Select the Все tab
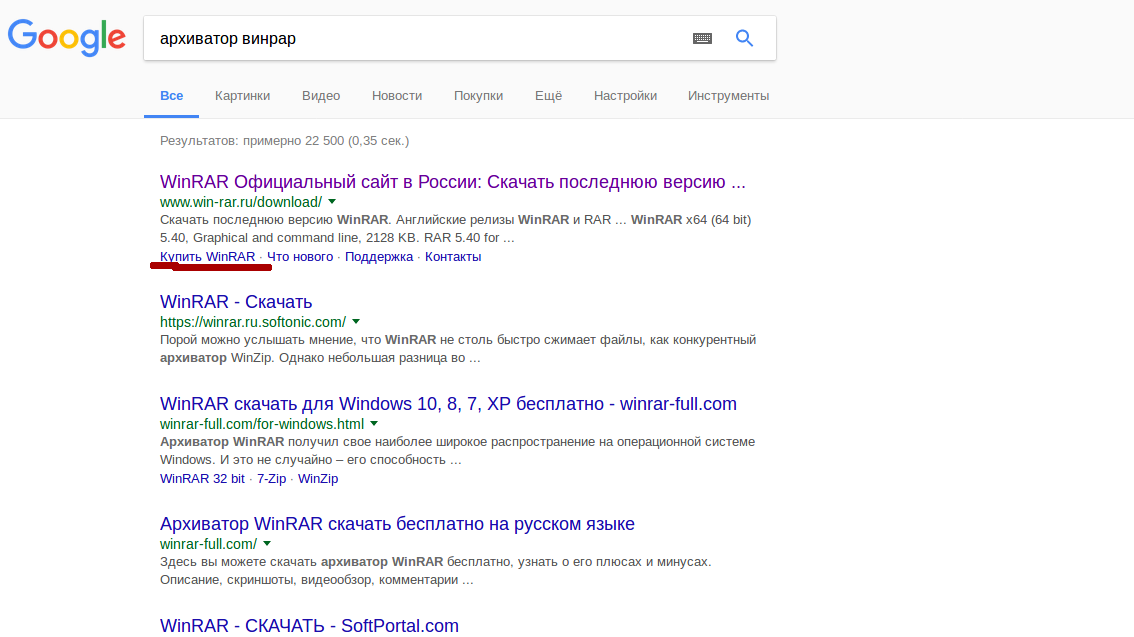This screenshot has height=637, width=1134. (x=171, y=95)
